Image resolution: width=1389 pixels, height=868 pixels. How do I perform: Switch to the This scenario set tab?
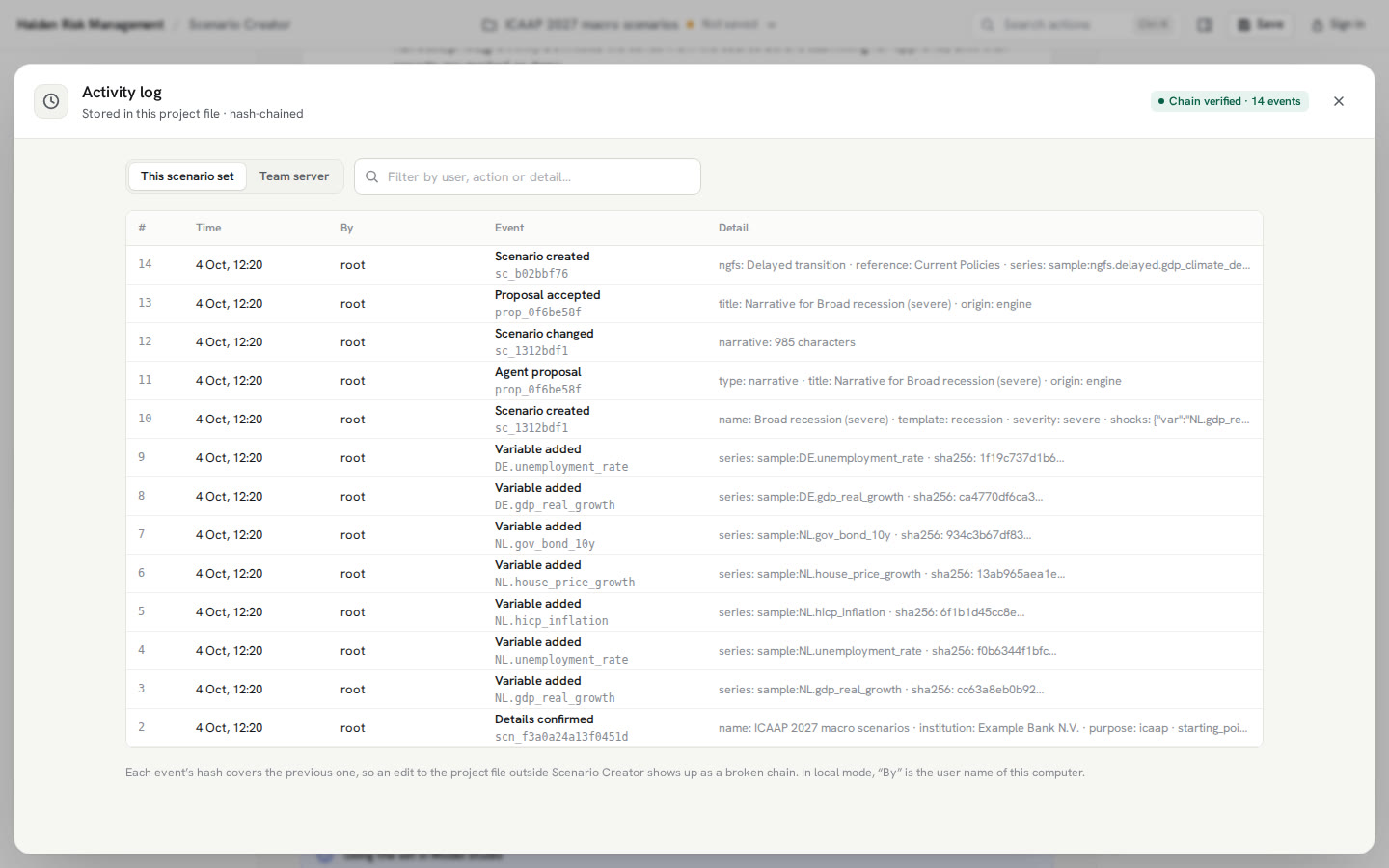point(187,176)
